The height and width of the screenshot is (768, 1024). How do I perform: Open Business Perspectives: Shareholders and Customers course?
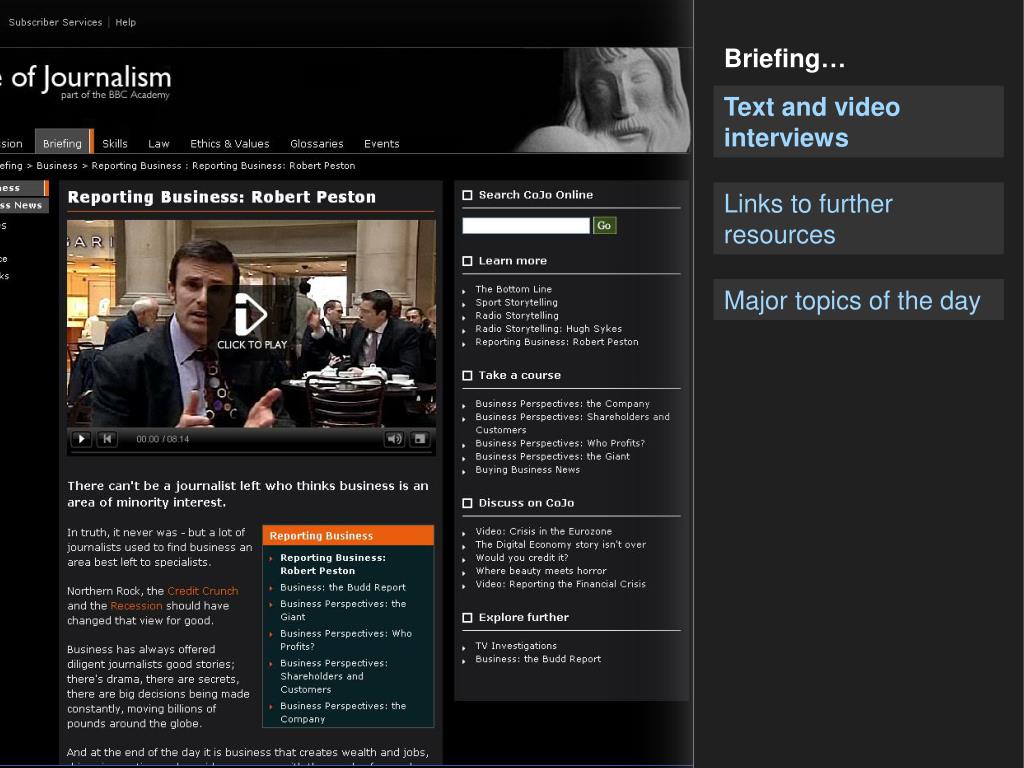(572, 423)
